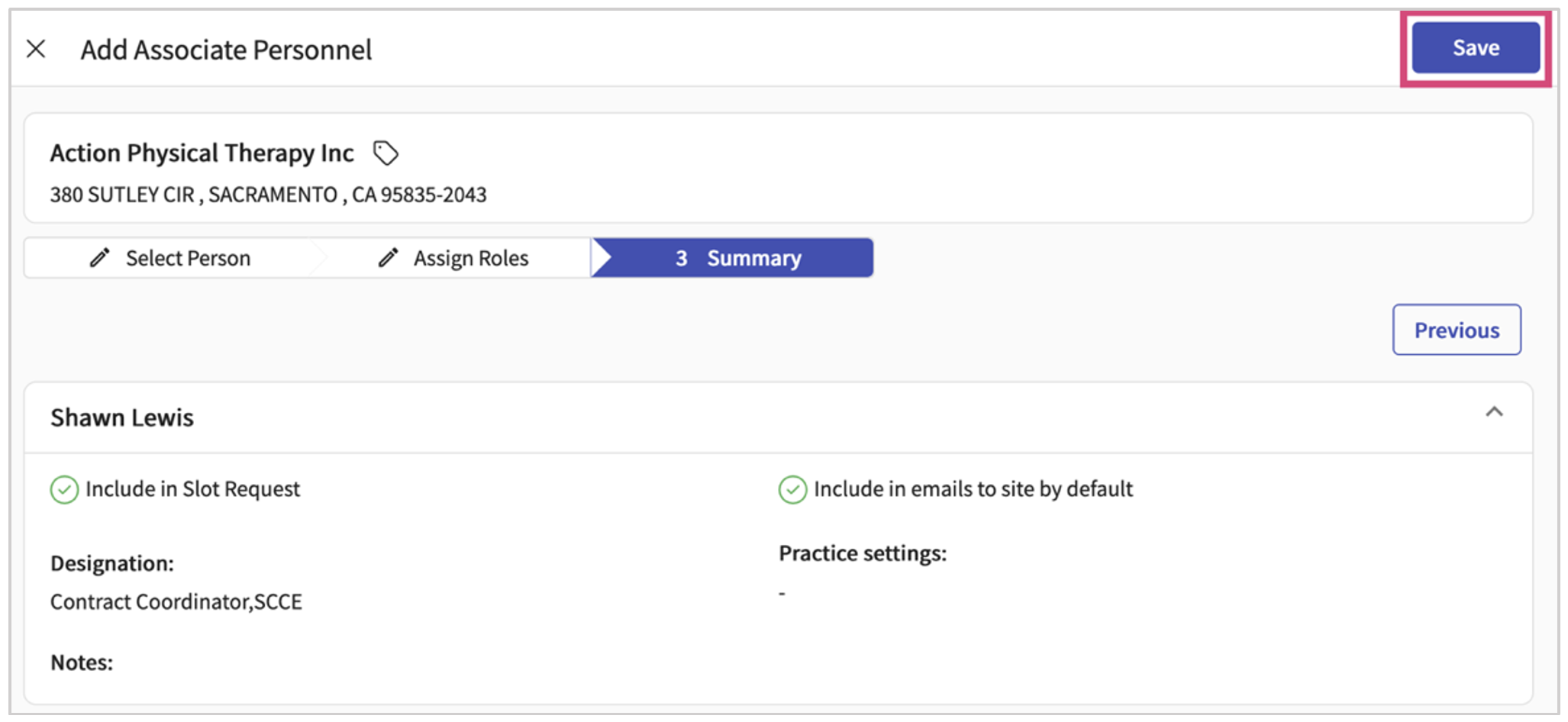Click the green check next to Include in Slot Request

(64, 490)
